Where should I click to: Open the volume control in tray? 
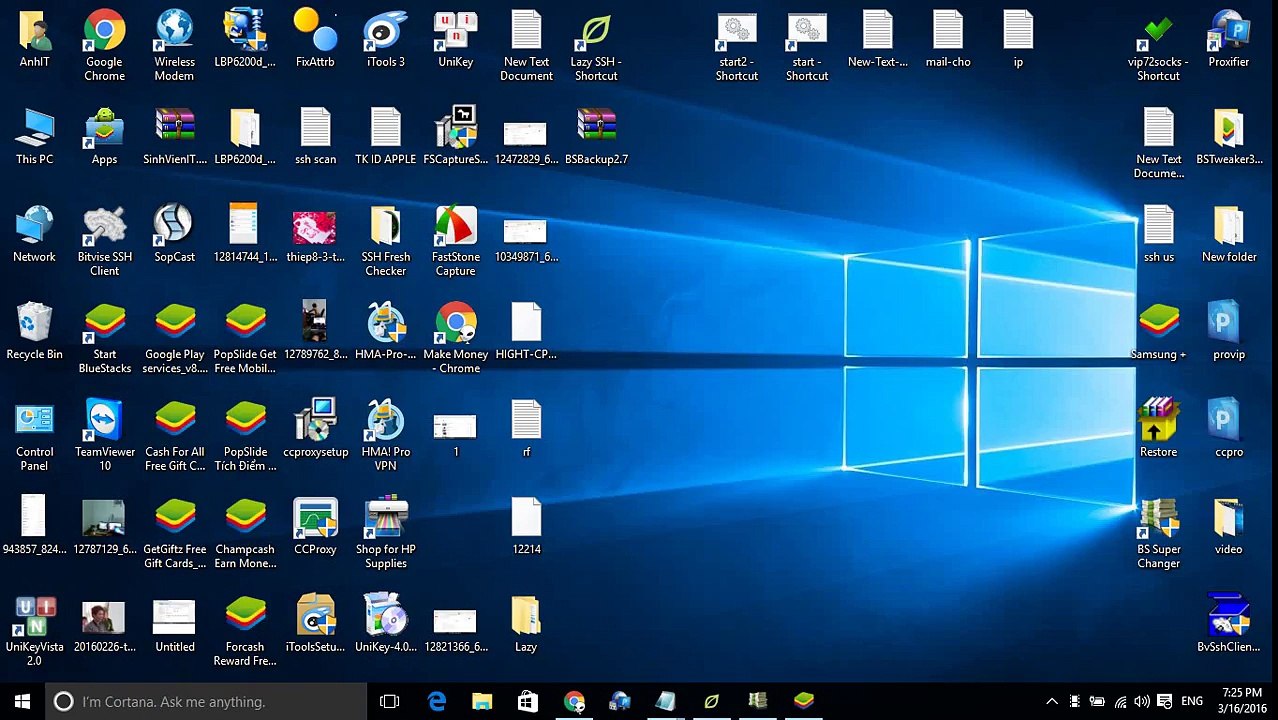(x=1141, y=701)
